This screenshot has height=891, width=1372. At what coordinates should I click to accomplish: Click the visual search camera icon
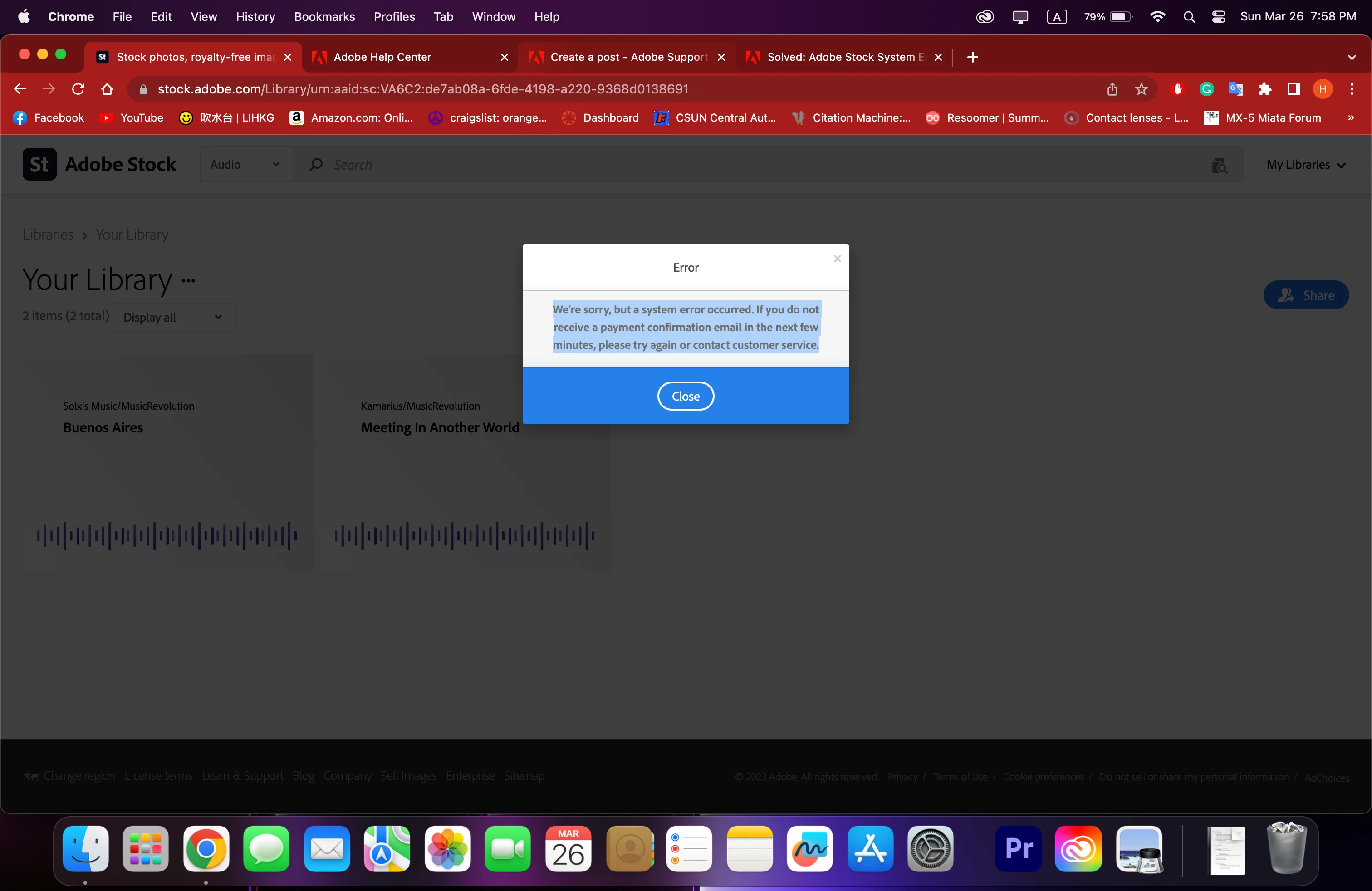tap(1219, 166)
